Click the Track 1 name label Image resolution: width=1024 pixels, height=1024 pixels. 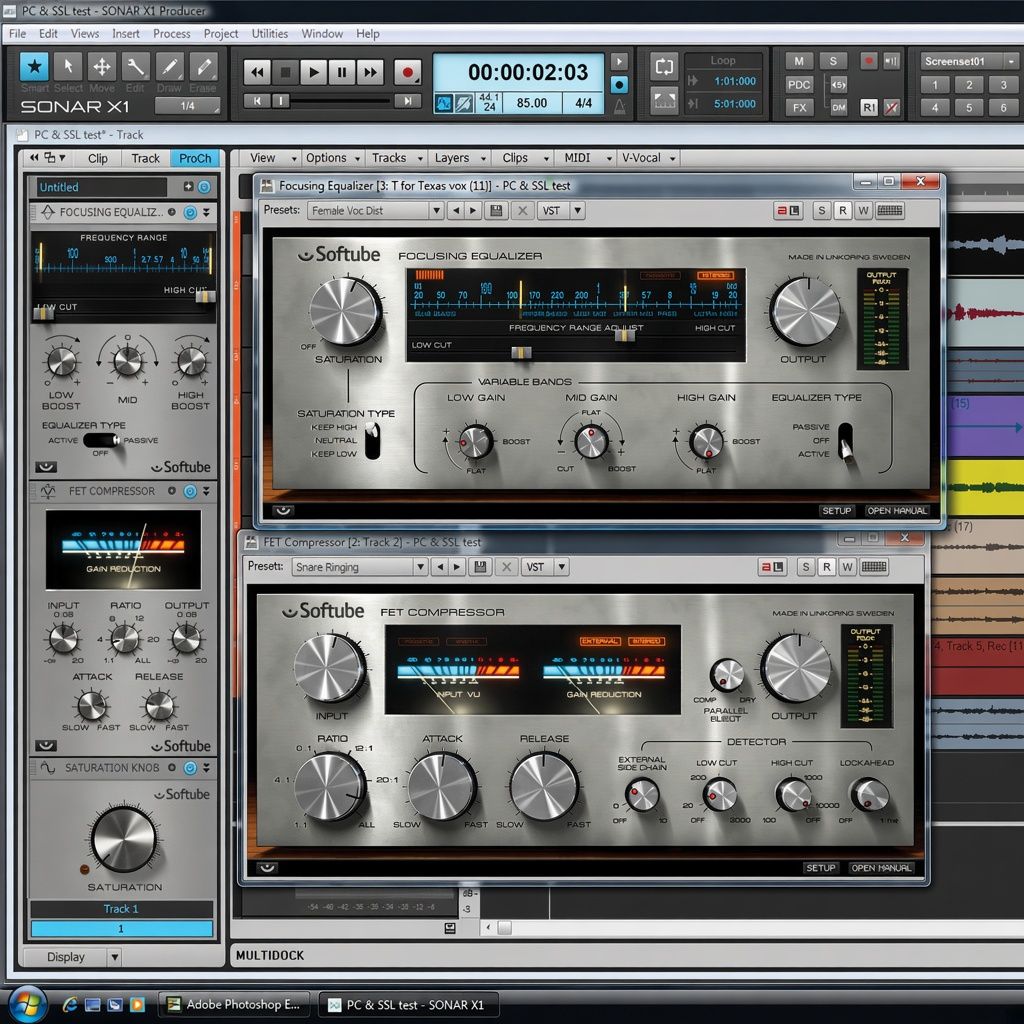point(121,909)
